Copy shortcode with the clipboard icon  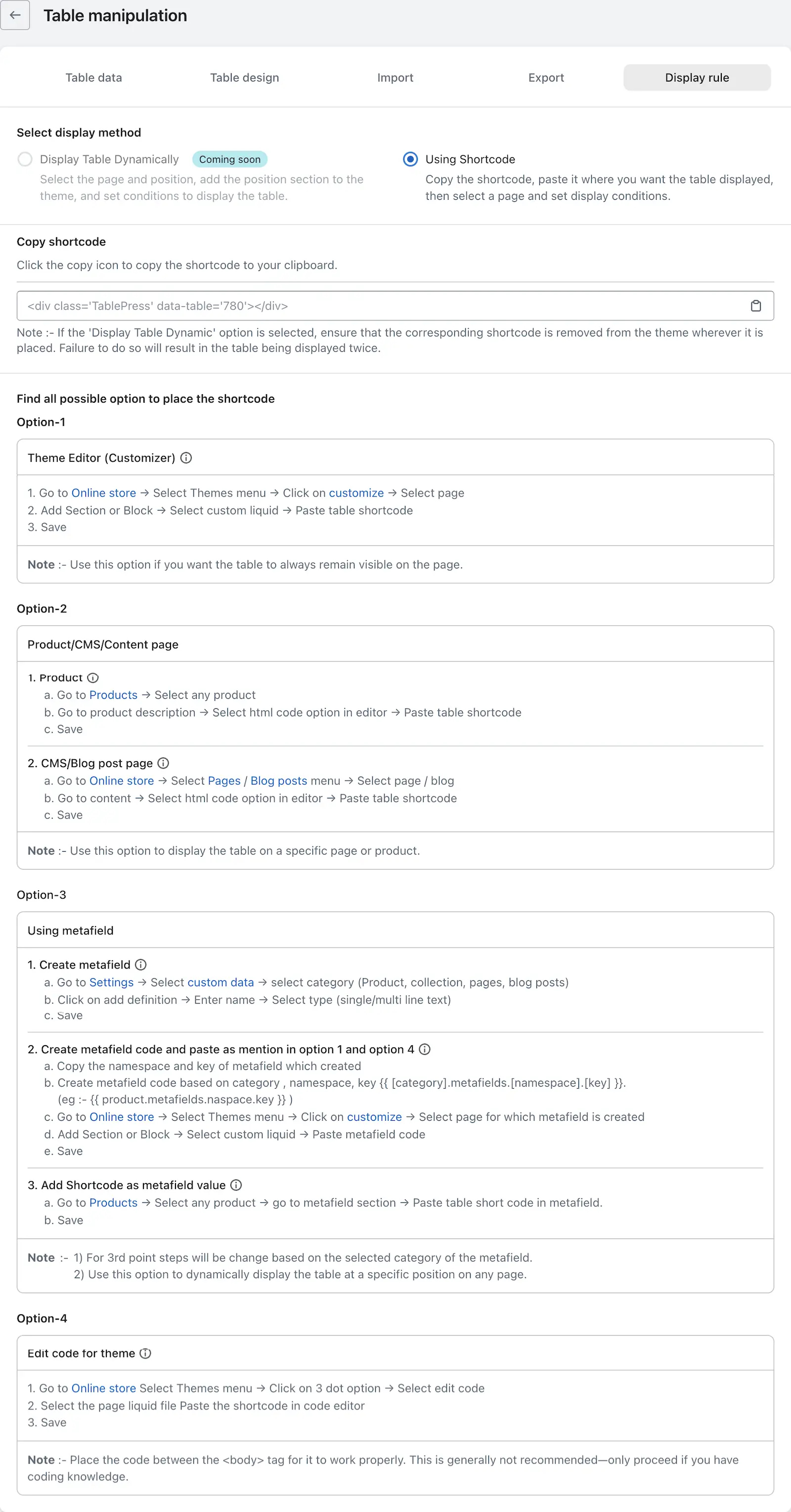(756, 306)
